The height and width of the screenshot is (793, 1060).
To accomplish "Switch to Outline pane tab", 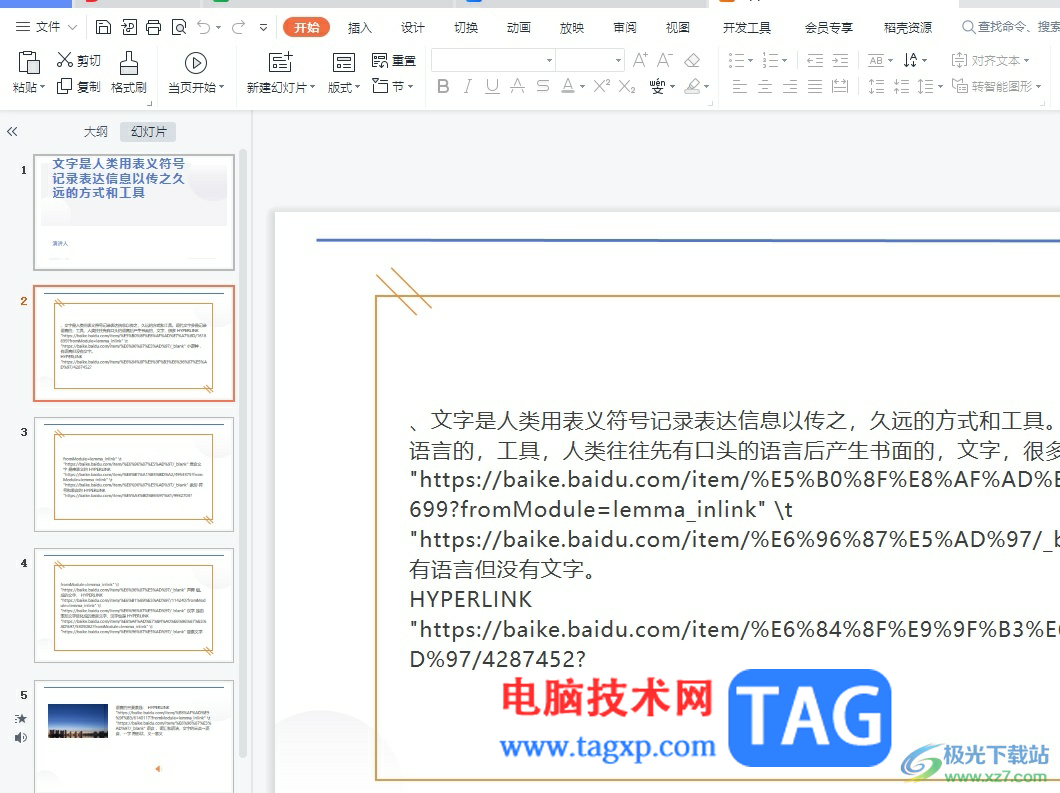I will coord(95,132).
